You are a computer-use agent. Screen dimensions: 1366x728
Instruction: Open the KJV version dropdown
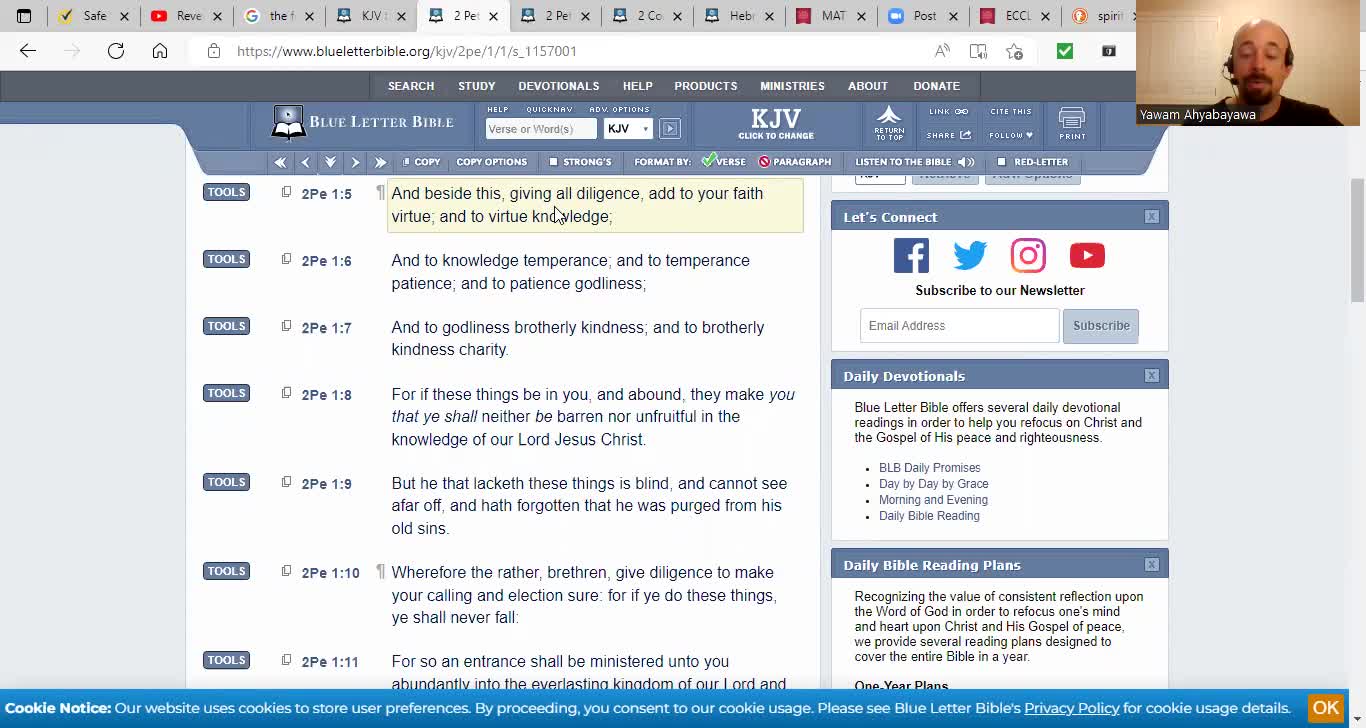click(628, 128)
